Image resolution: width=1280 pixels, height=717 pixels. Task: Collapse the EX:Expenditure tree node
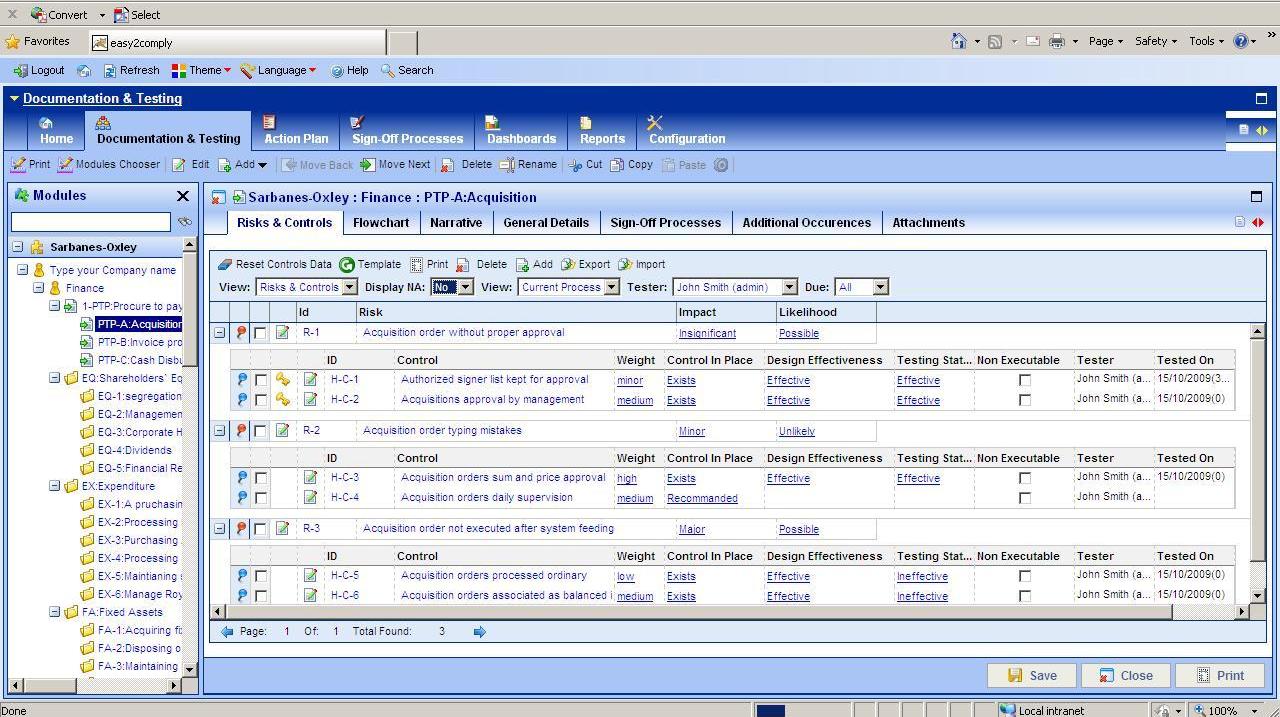55,486
